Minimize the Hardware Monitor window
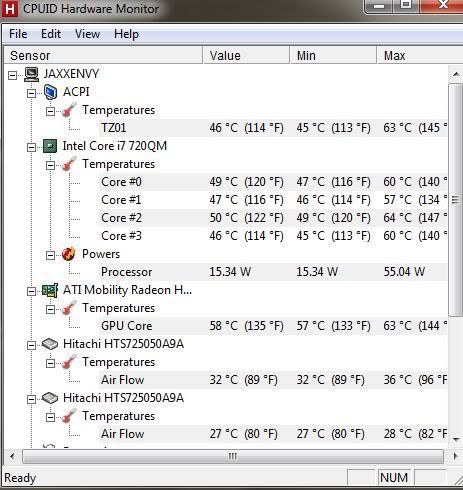This screenshot has height=490, width=463. click(x=379, y=6)
